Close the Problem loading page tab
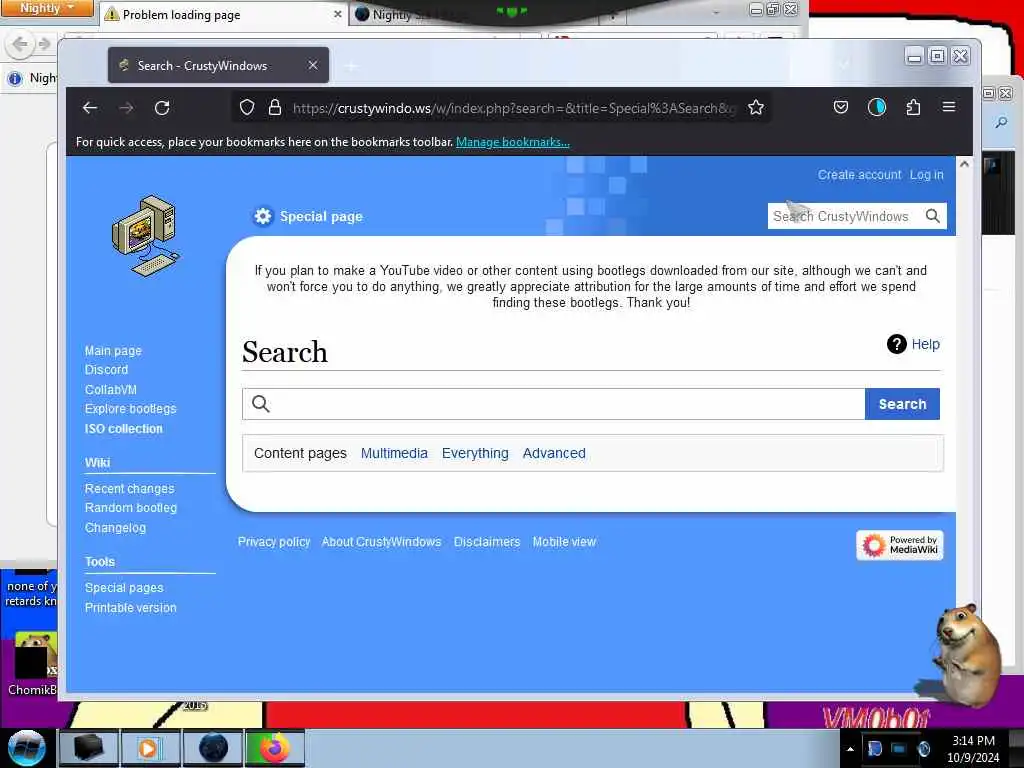This screenshot has height=768, width=1024. click(338, 14)
